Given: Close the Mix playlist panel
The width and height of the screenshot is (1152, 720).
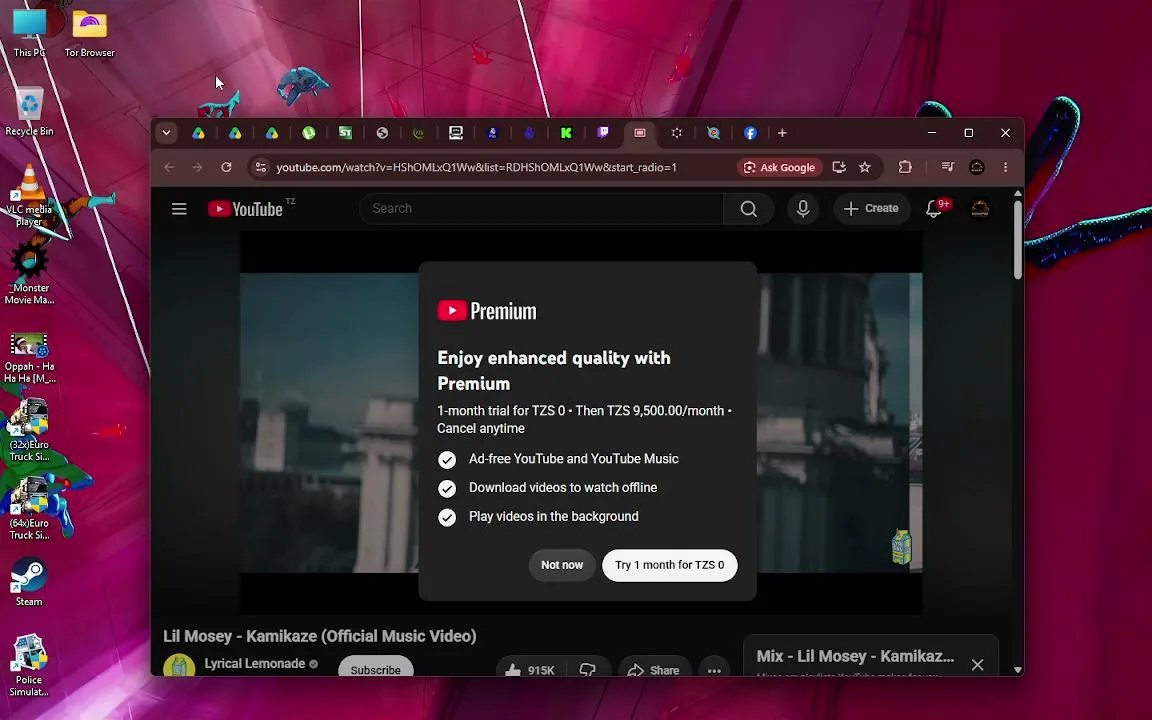Looking at the screenshot, I should click(x=977, y=665).
